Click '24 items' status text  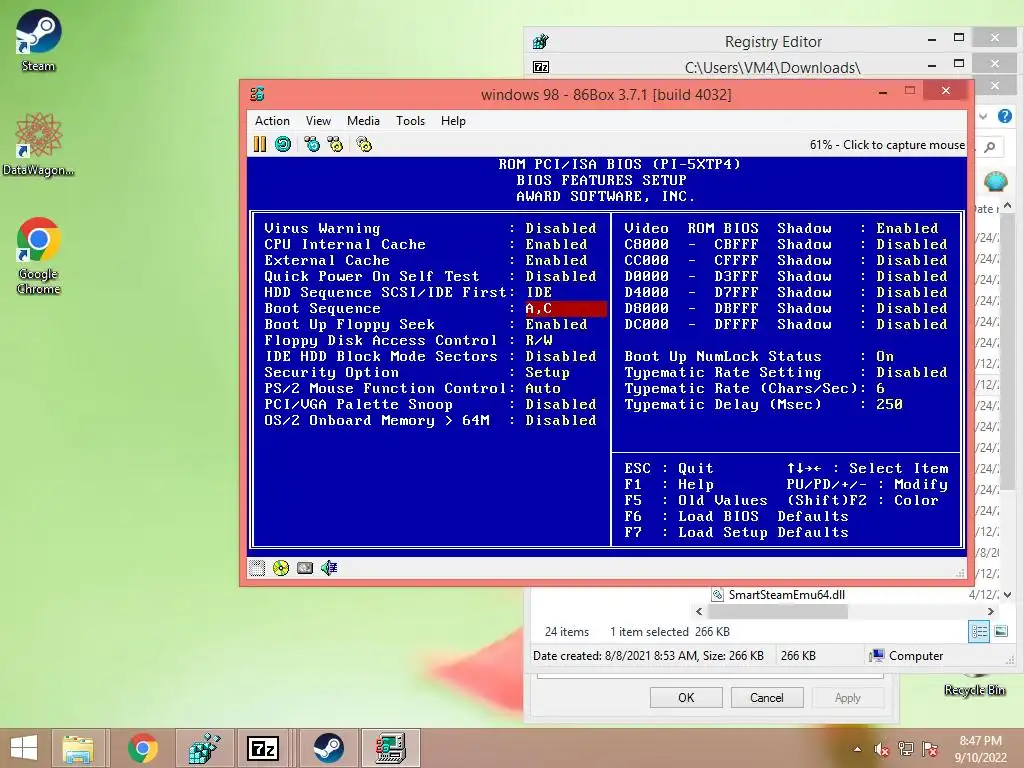tap(567, 632)
